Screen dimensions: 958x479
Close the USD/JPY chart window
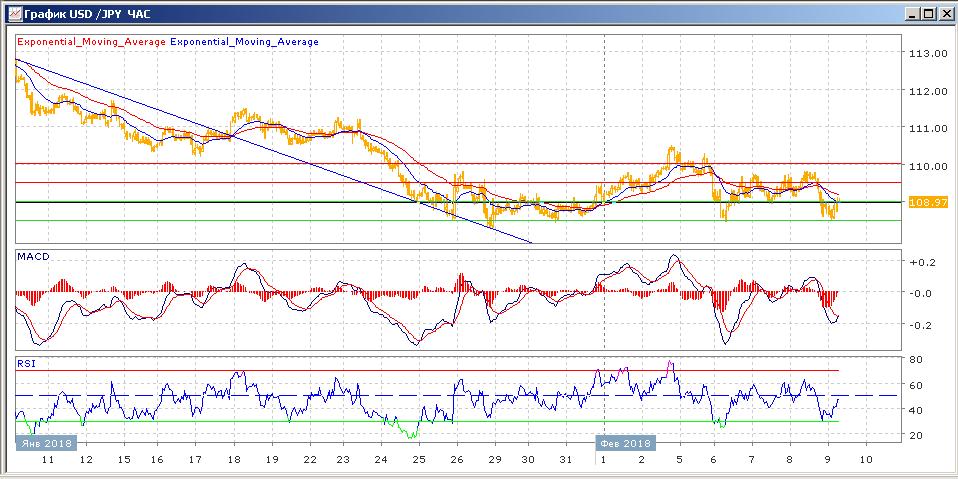[944, 14]
